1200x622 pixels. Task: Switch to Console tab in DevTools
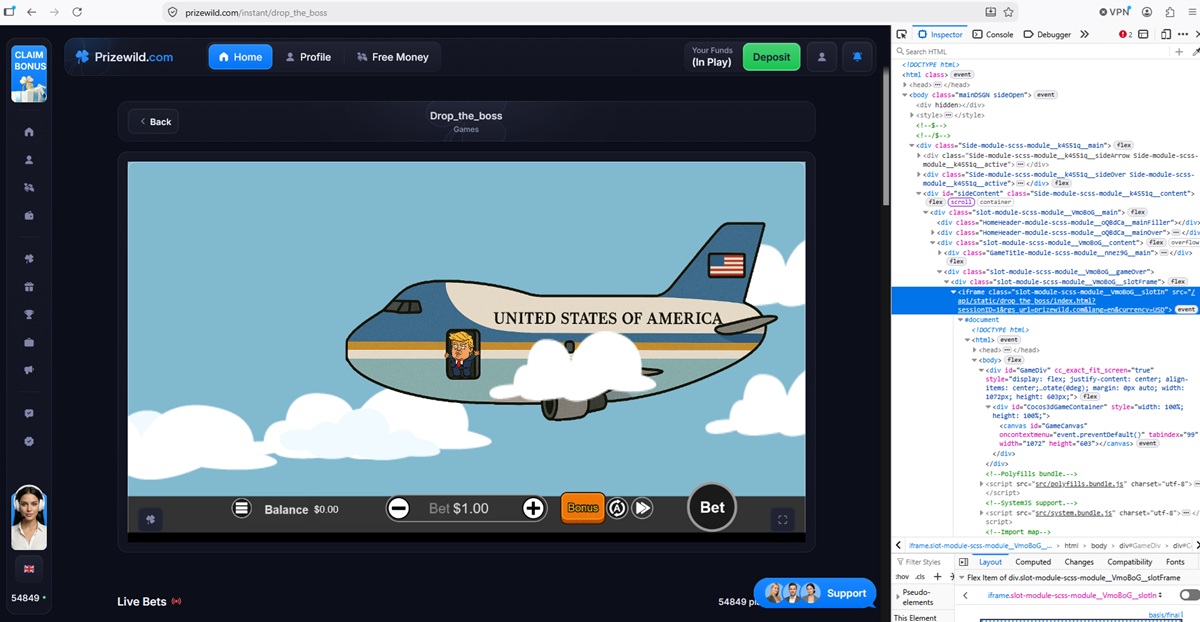(x=993, y=34)
